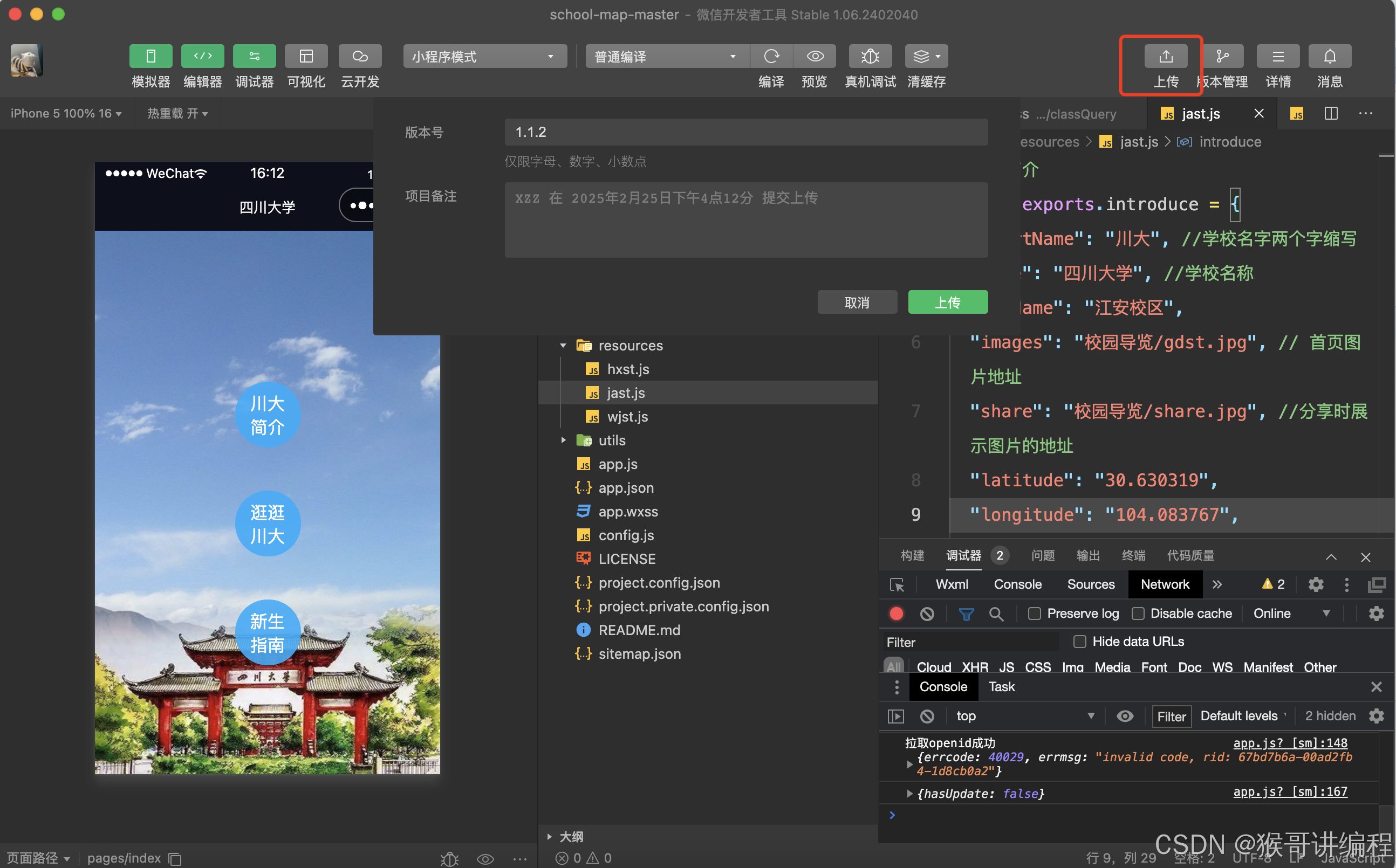Screen dimensions: 1396x868
Task: Tick Hide data URLs checkbox
Action: tap(1079, 641)
